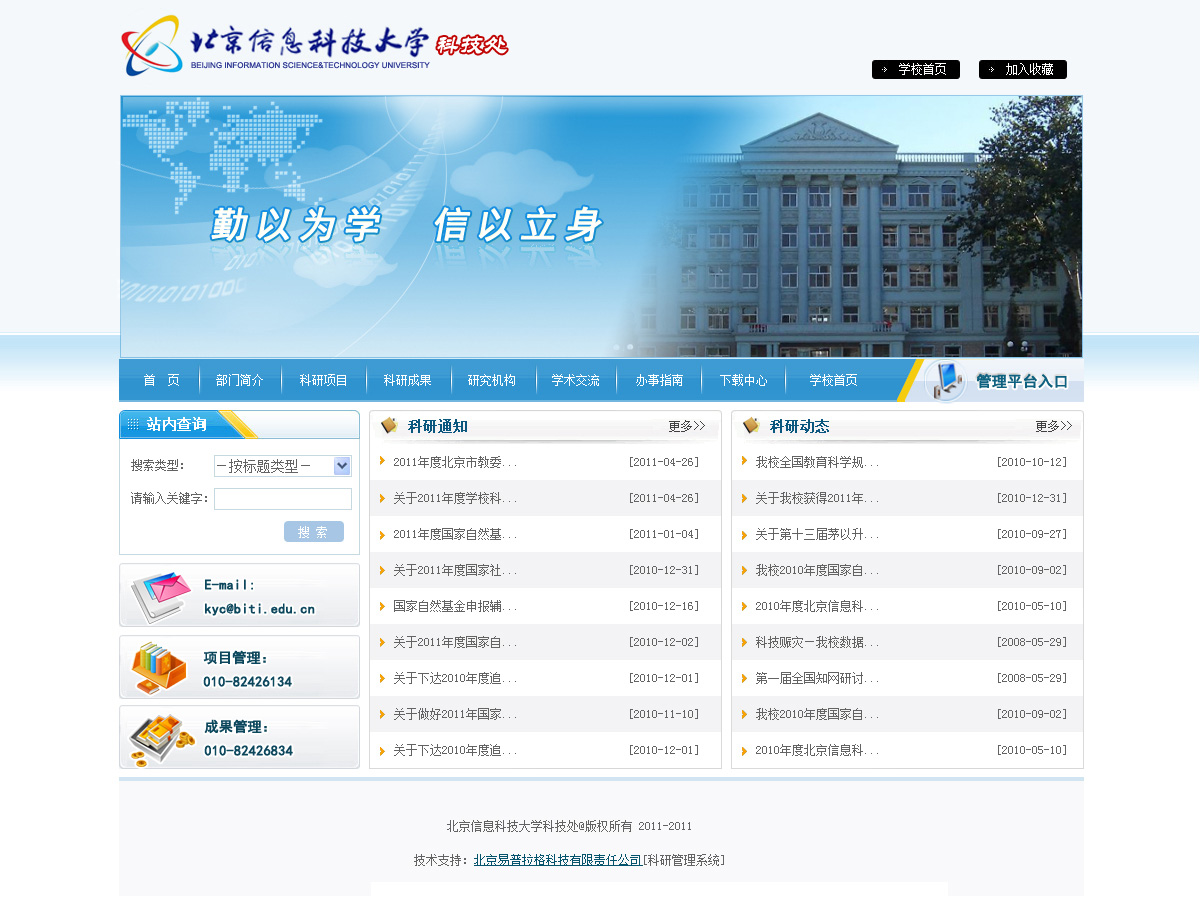Expand 更多 in the 科研动态 panel
This screenshot has height=901, width=1200.
coord(1054,426)
